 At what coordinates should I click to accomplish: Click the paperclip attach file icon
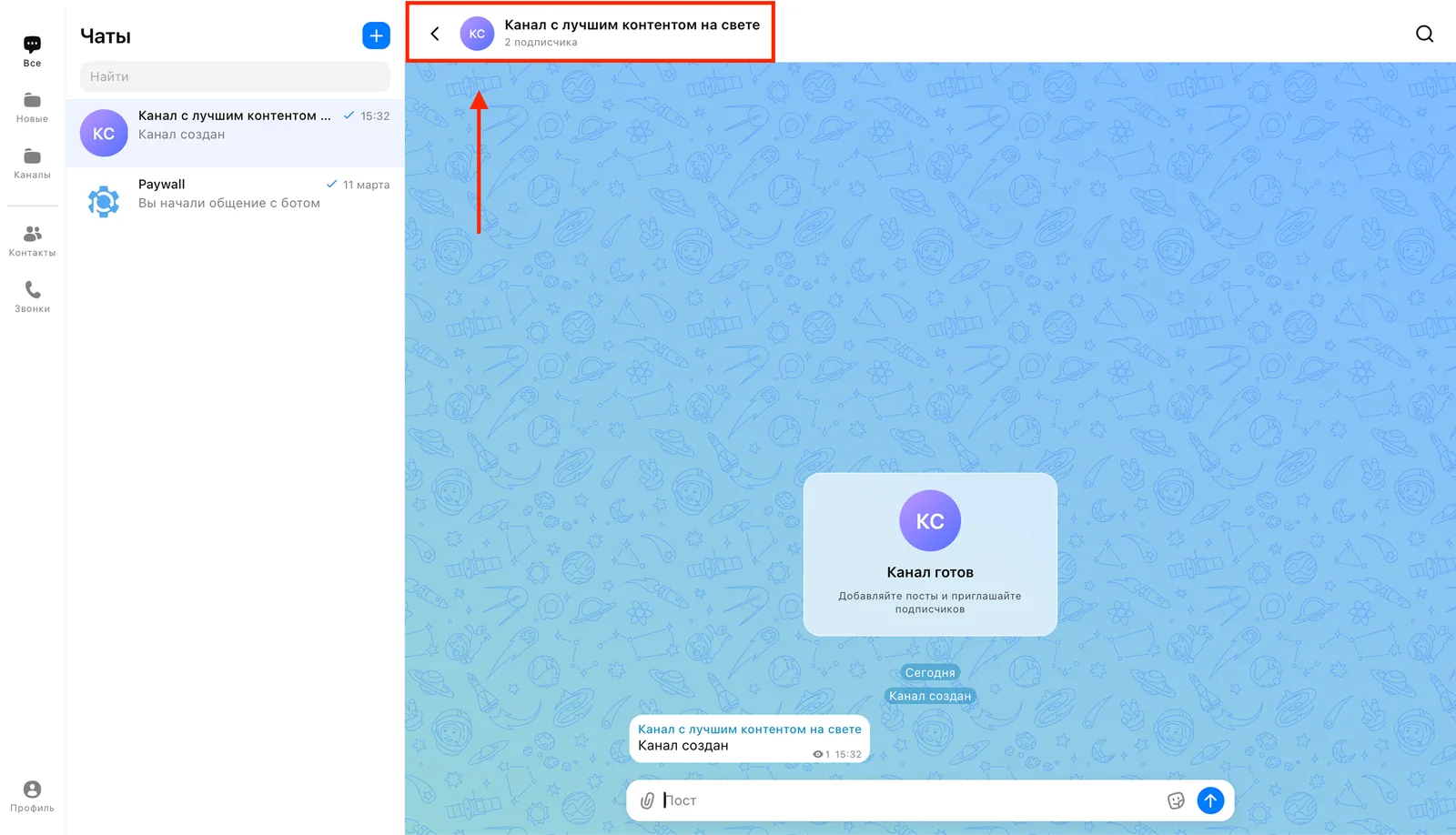[647, 800]
